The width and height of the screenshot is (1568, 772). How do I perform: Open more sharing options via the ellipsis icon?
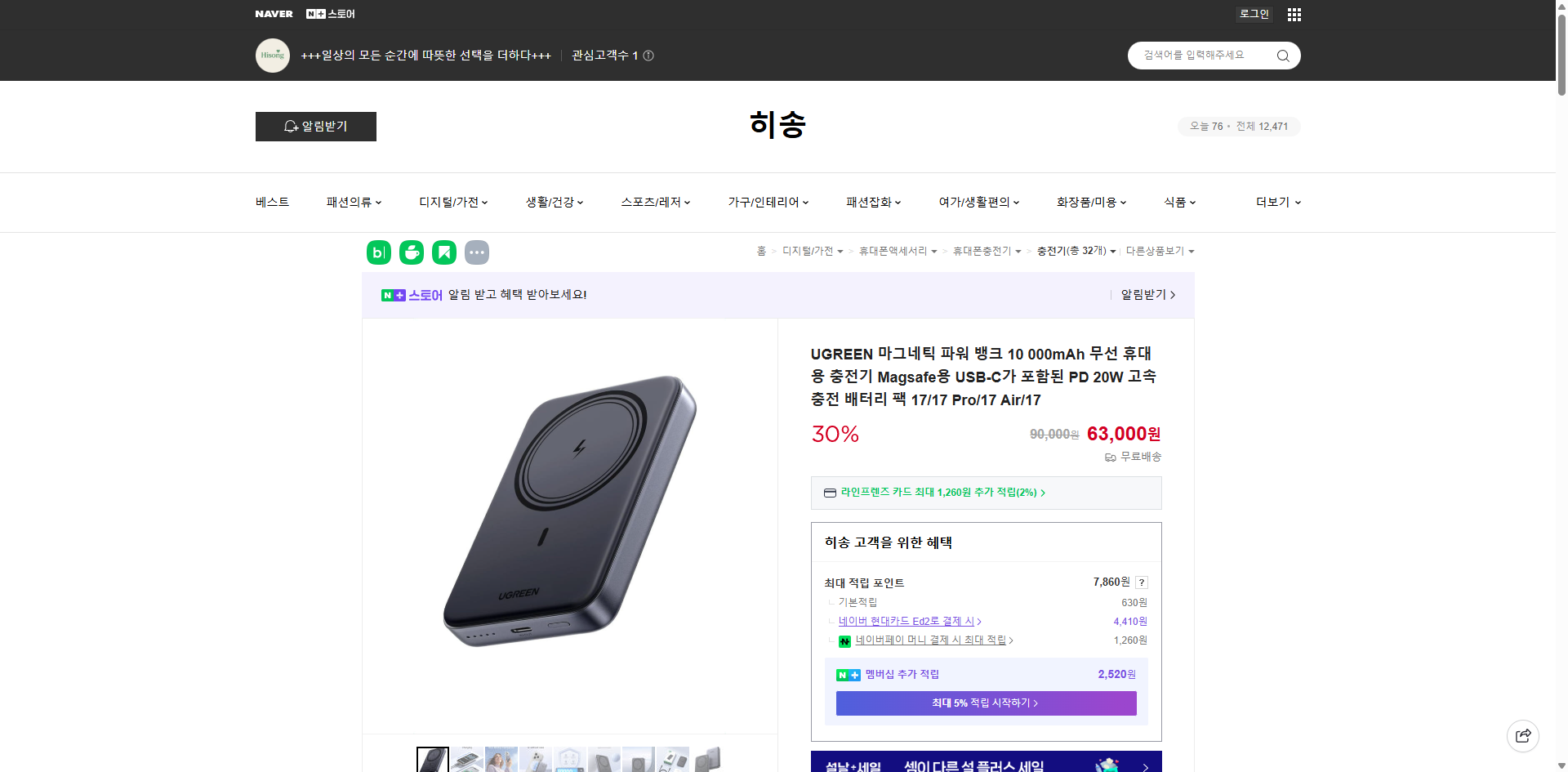pyautogui.click(x=477, y=252)
